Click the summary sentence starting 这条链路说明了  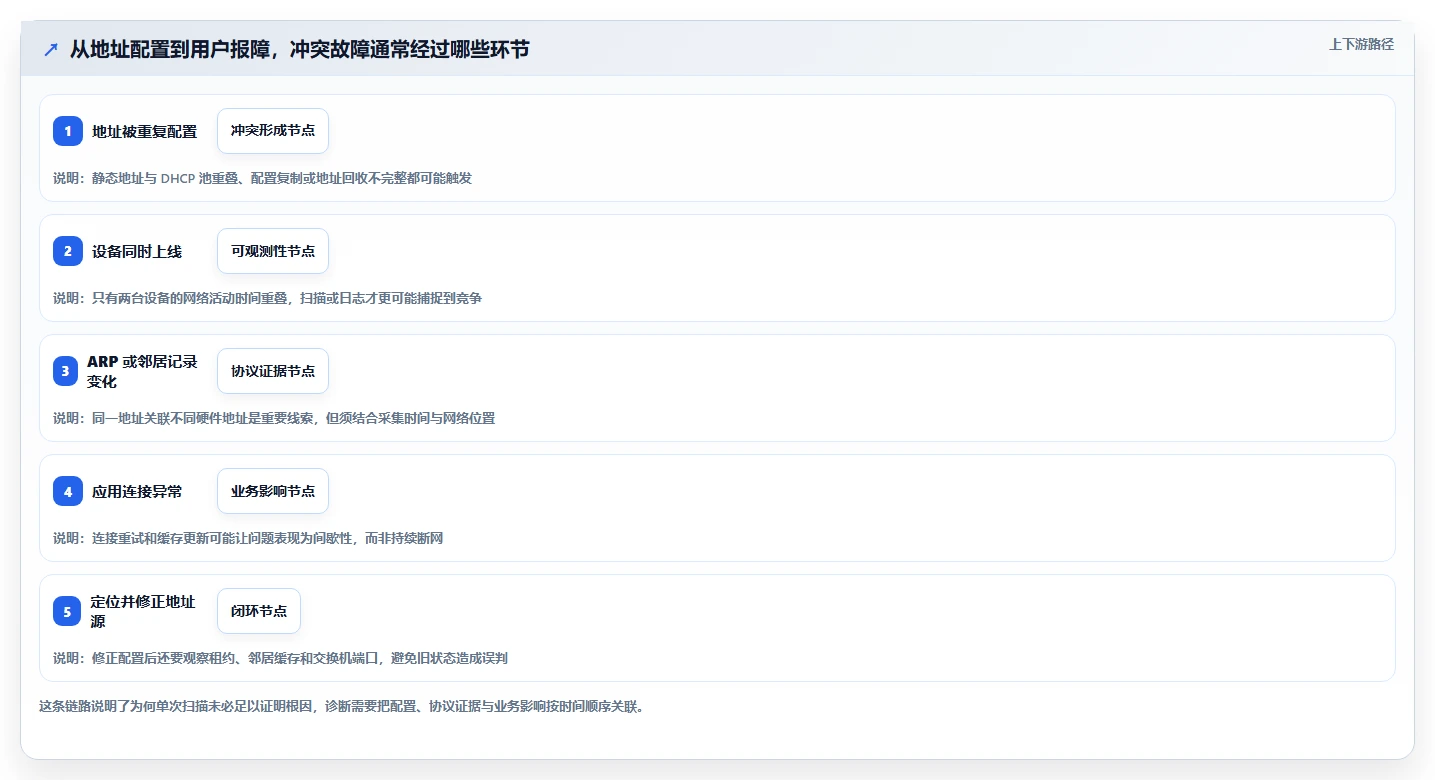point(343,706)
